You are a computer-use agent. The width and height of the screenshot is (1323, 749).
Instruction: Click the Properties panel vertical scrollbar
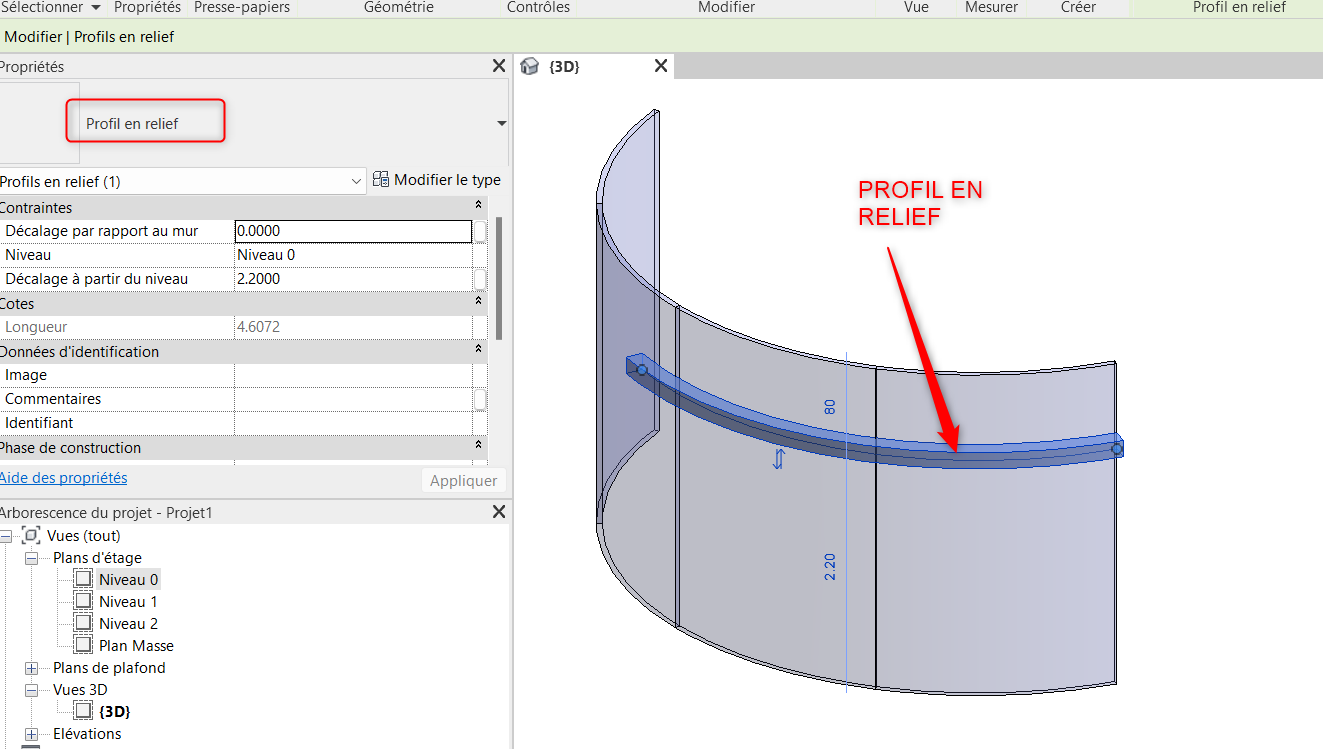pos(499,278)
